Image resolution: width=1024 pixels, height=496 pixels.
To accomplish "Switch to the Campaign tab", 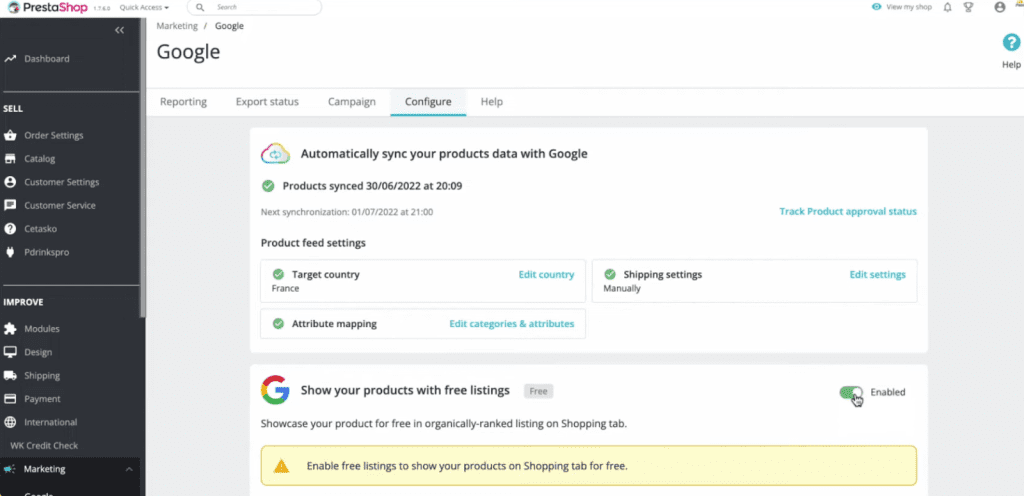I will [352, 102].
